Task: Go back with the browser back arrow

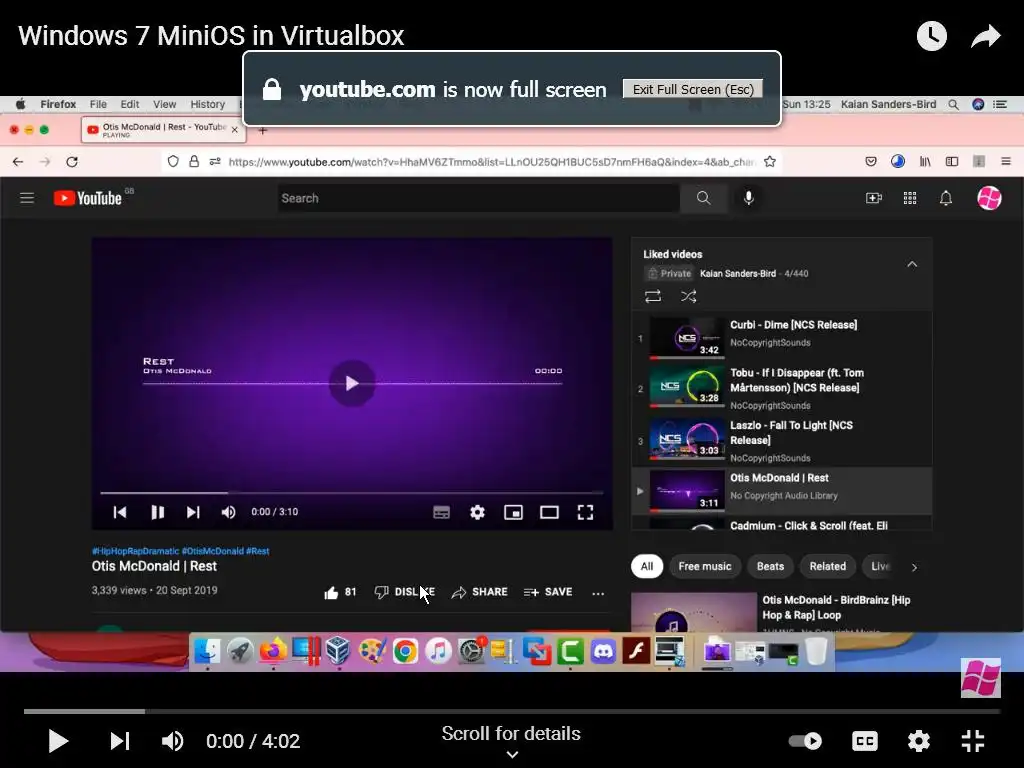Action: [18, 161]
